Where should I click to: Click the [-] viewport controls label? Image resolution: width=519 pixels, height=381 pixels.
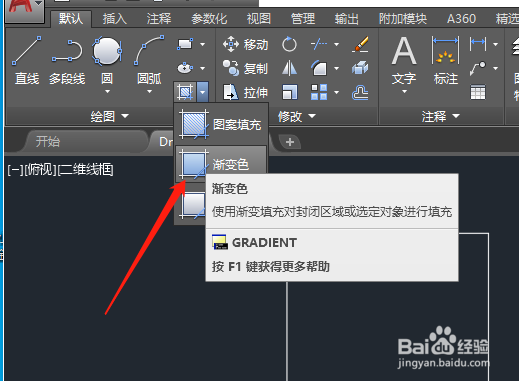15,170
